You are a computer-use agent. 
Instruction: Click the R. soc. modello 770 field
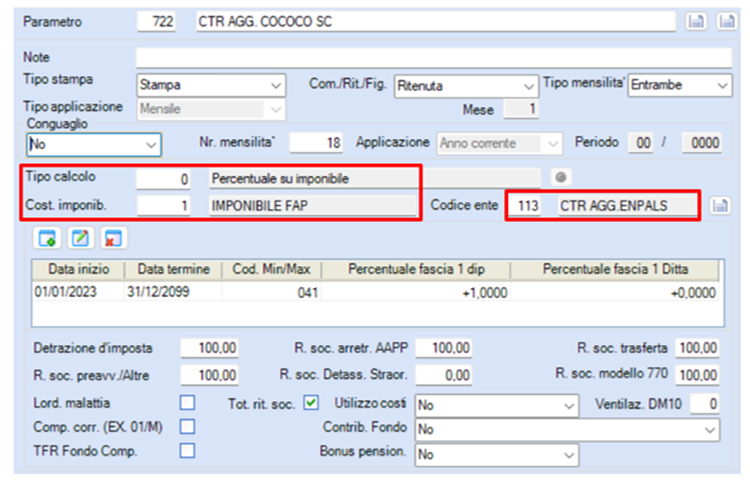click(x=697, y=375)
